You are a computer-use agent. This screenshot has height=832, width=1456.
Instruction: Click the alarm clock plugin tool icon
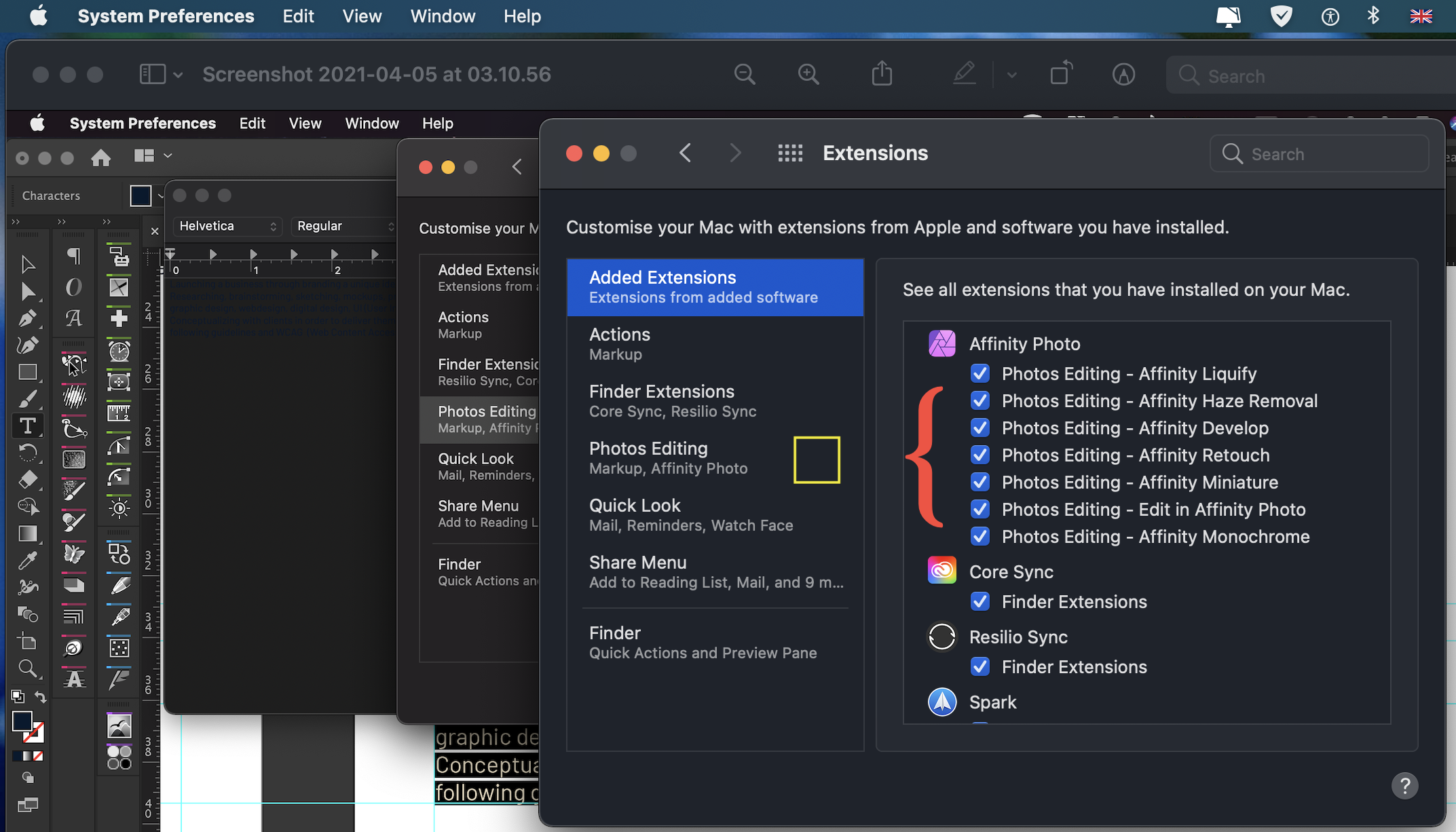point(119,351)
